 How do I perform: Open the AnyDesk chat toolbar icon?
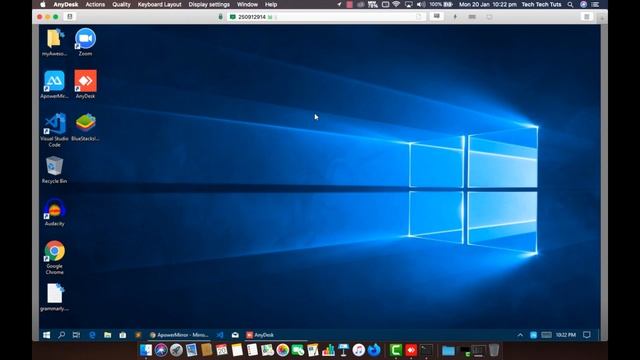[x=437, y=17]
